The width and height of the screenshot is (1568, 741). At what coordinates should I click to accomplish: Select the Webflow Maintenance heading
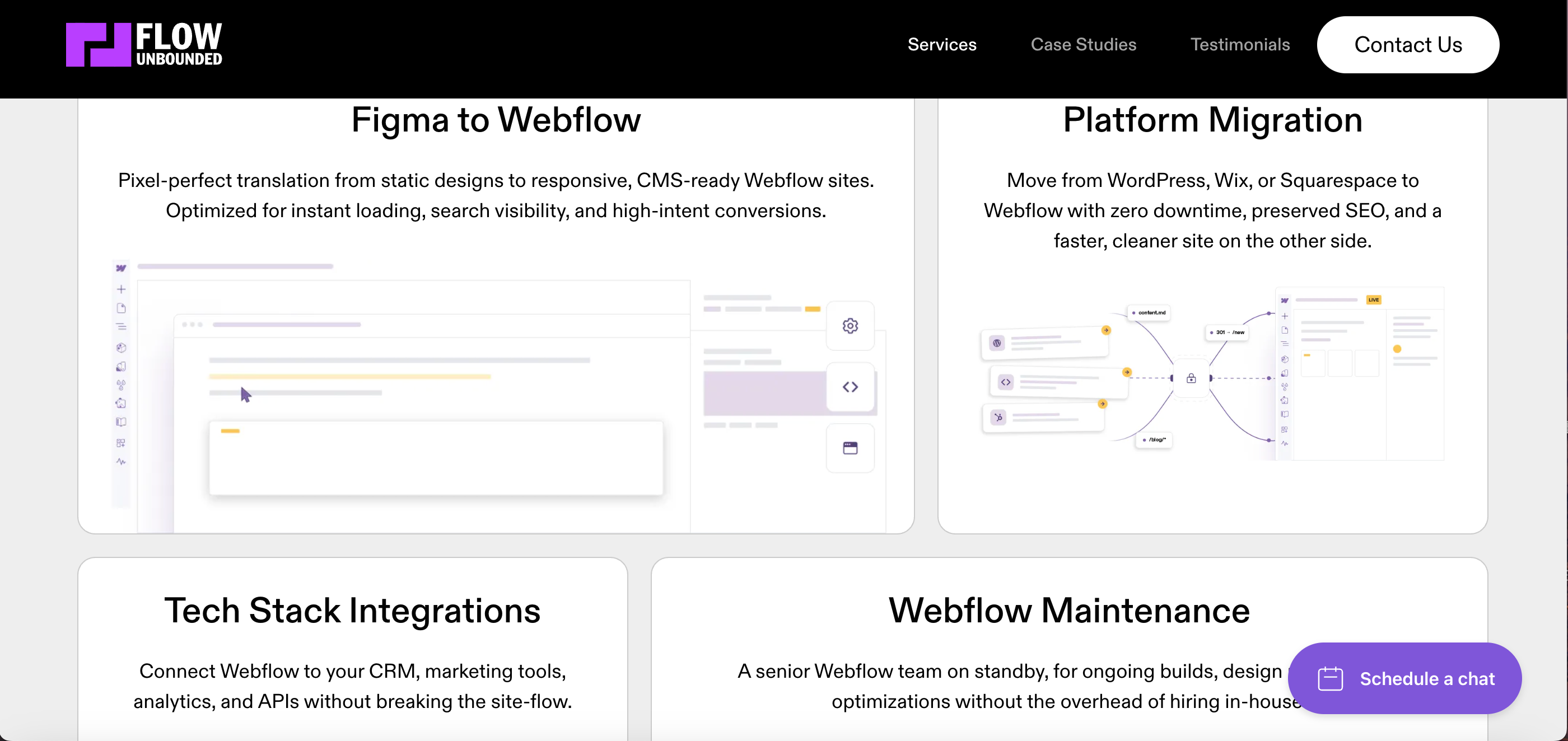coord(1070,610)
